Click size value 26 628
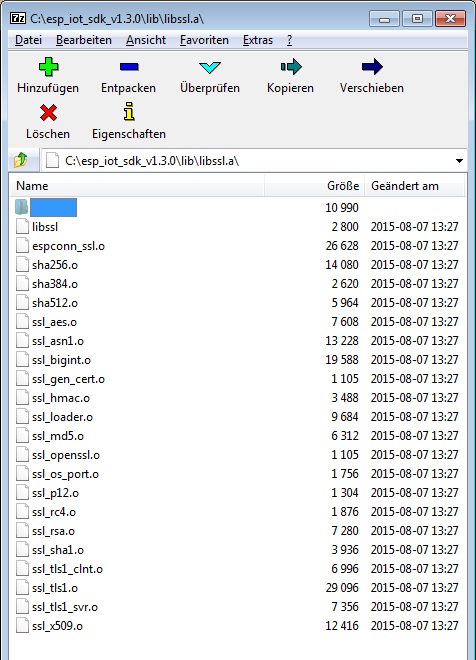476x660 pixels. coord(342,246)
